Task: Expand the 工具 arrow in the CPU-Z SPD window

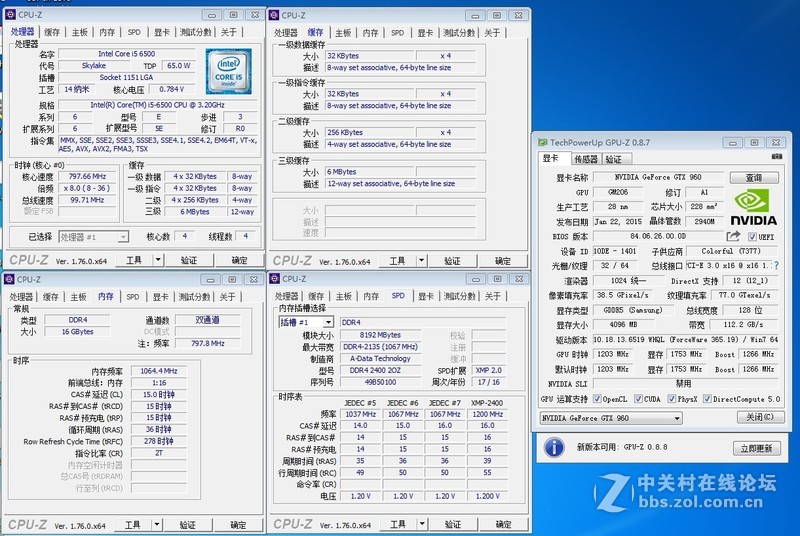Action: [422, 524]
